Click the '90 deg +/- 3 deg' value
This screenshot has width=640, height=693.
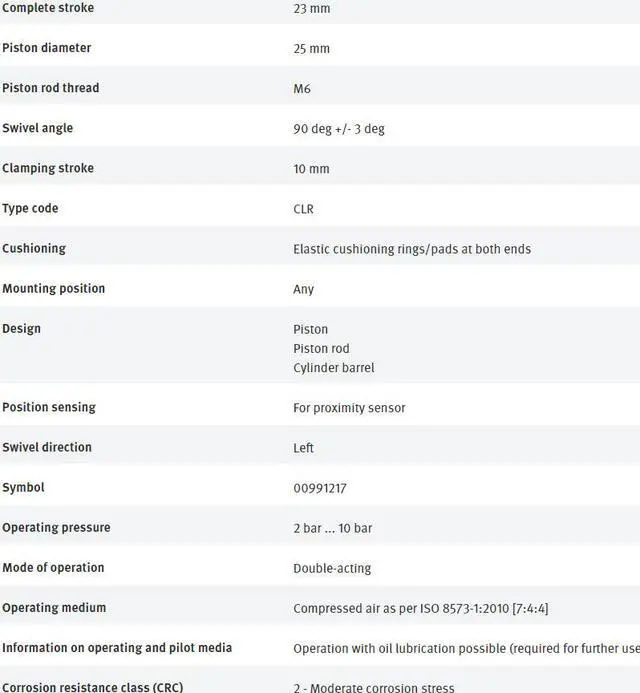coord(338,129)
